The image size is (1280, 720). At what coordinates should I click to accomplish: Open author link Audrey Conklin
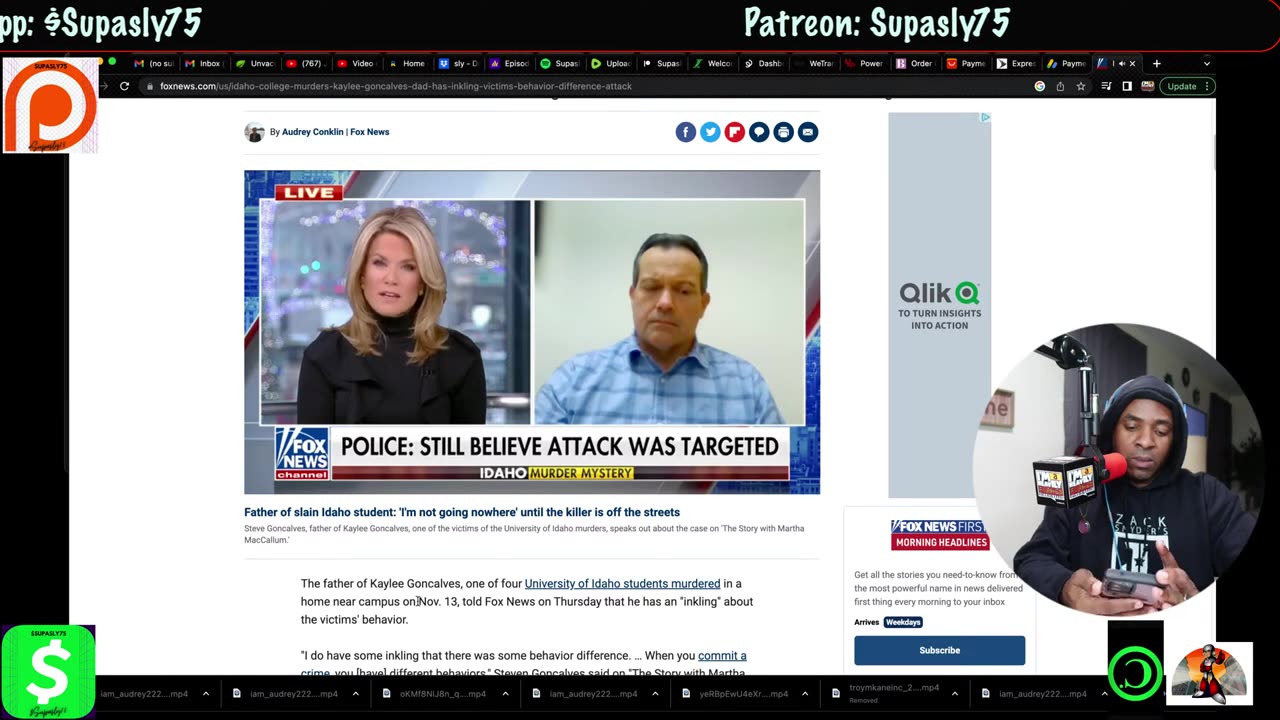(312, 132)
